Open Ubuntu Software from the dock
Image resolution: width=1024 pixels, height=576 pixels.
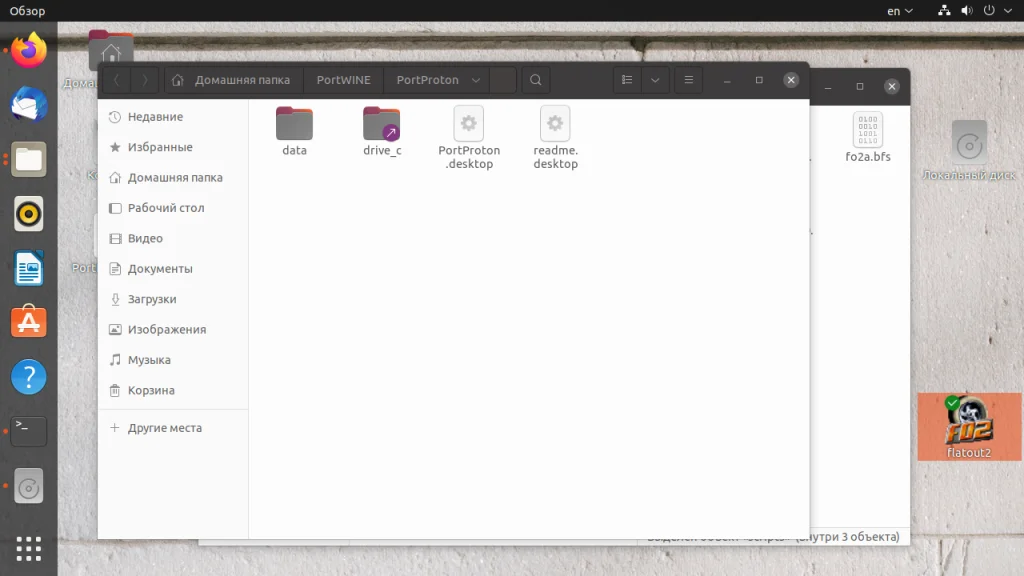(27, 322)
